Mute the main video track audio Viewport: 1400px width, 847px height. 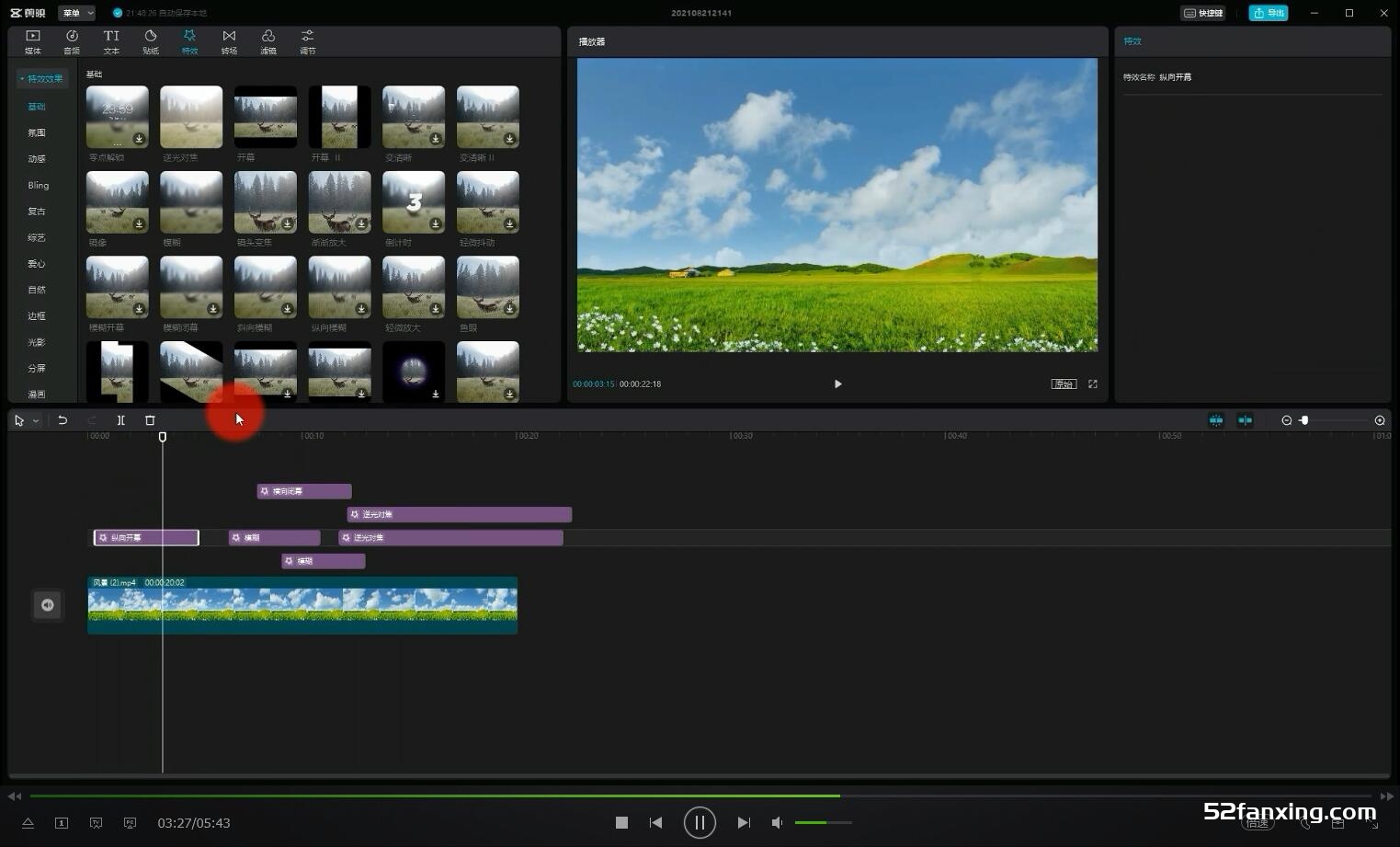click(x=48, y=605)
